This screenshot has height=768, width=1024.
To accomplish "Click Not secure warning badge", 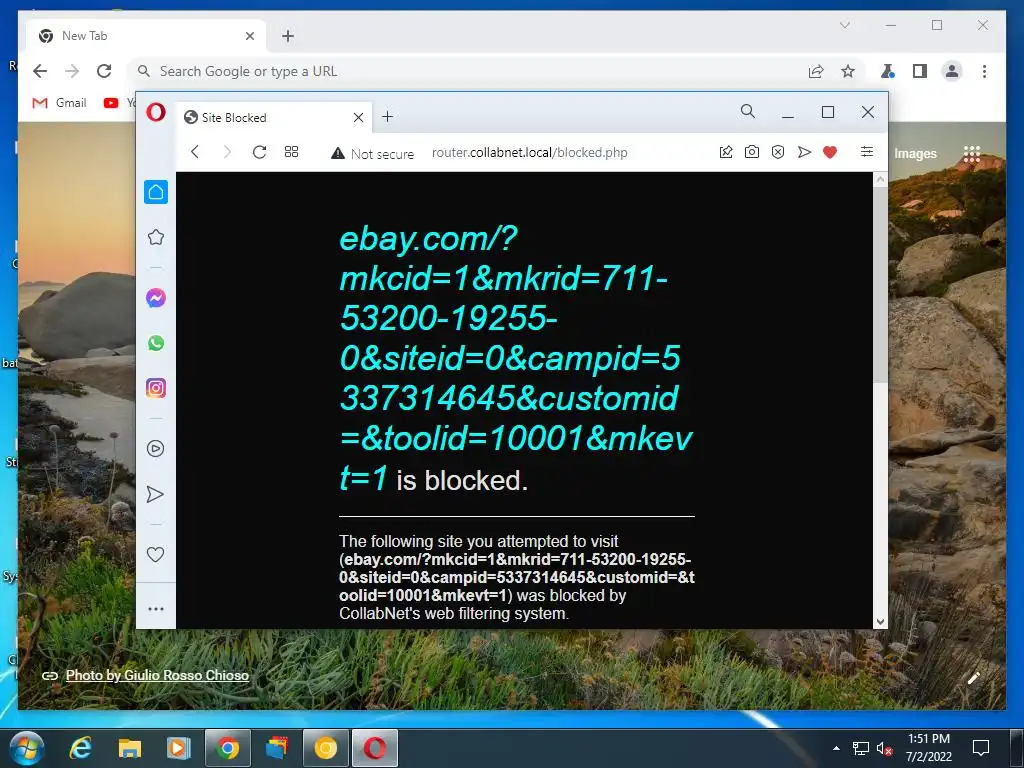I will tap(372, 153).
